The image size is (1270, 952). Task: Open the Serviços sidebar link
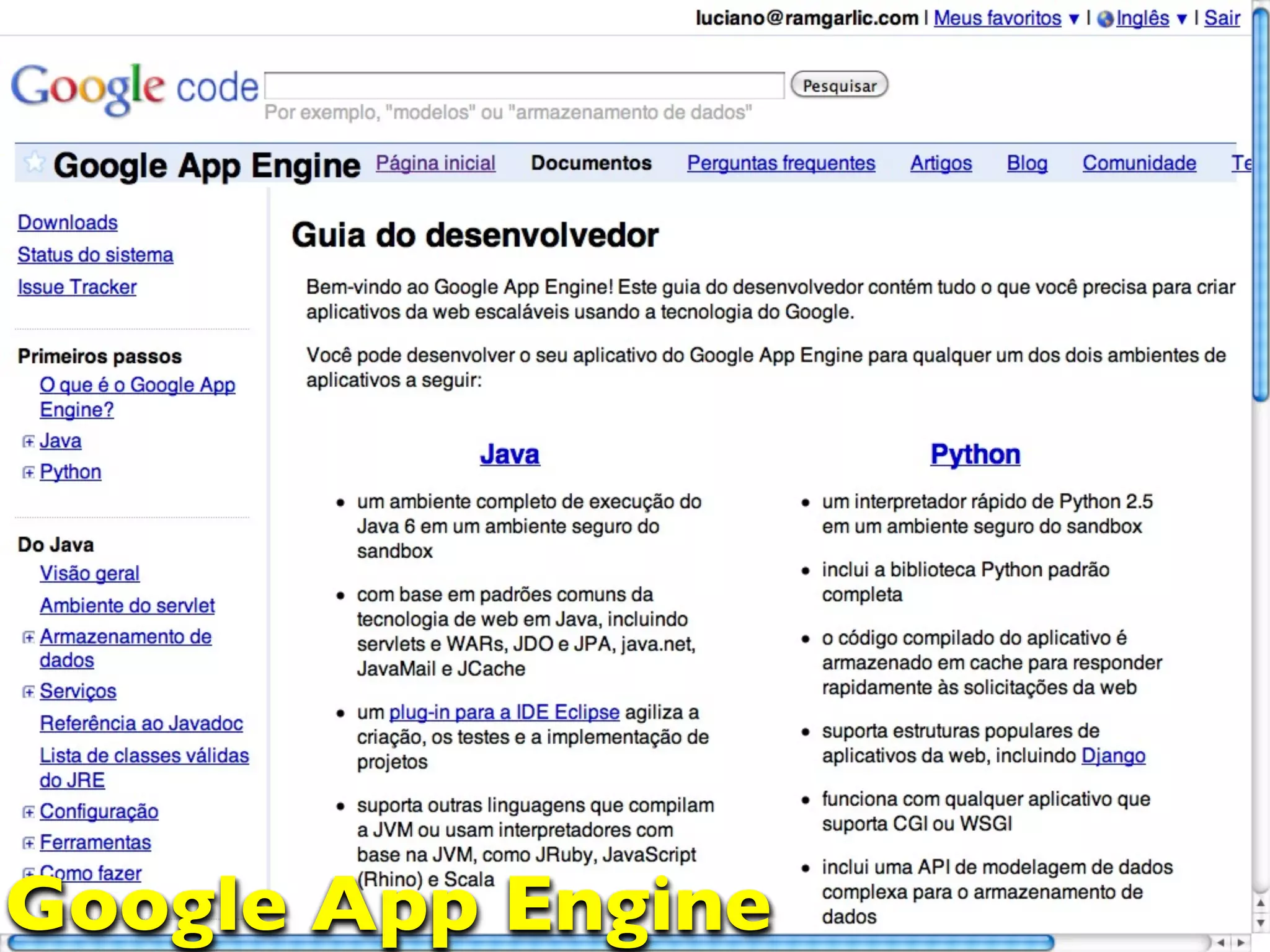point(78,691)
